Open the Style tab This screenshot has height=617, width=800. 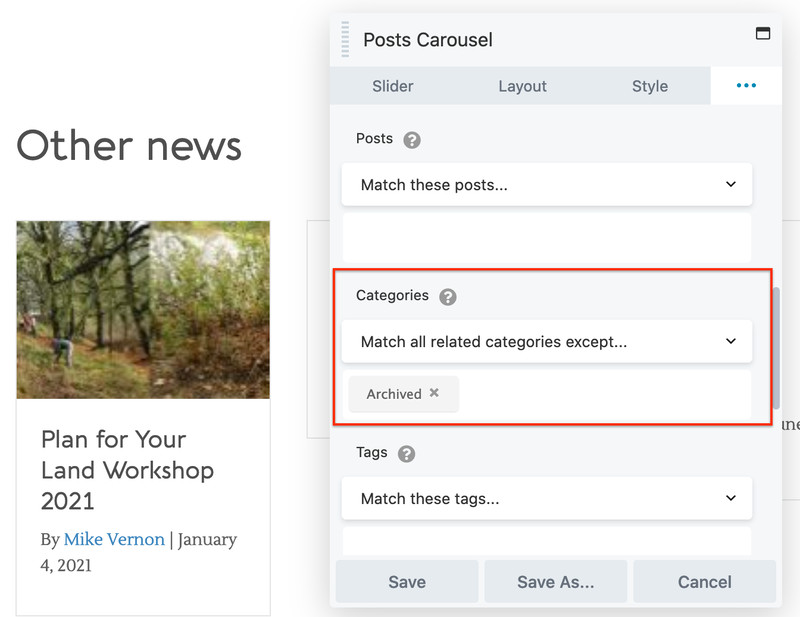coord(649,86)
